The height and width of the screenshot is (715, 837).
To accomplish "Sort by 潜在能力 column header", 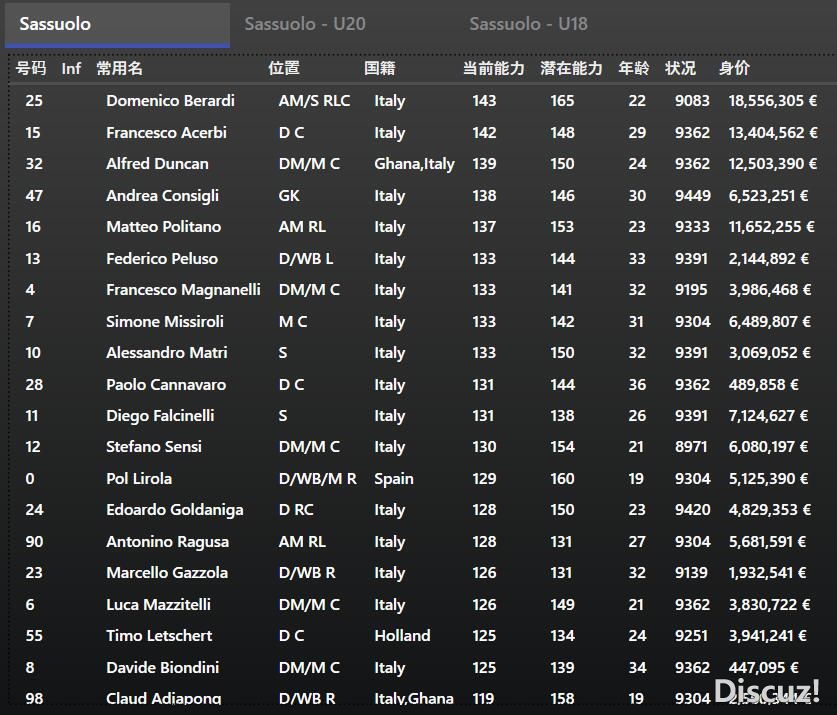I will pyautogui.click(x=571, y=68).
